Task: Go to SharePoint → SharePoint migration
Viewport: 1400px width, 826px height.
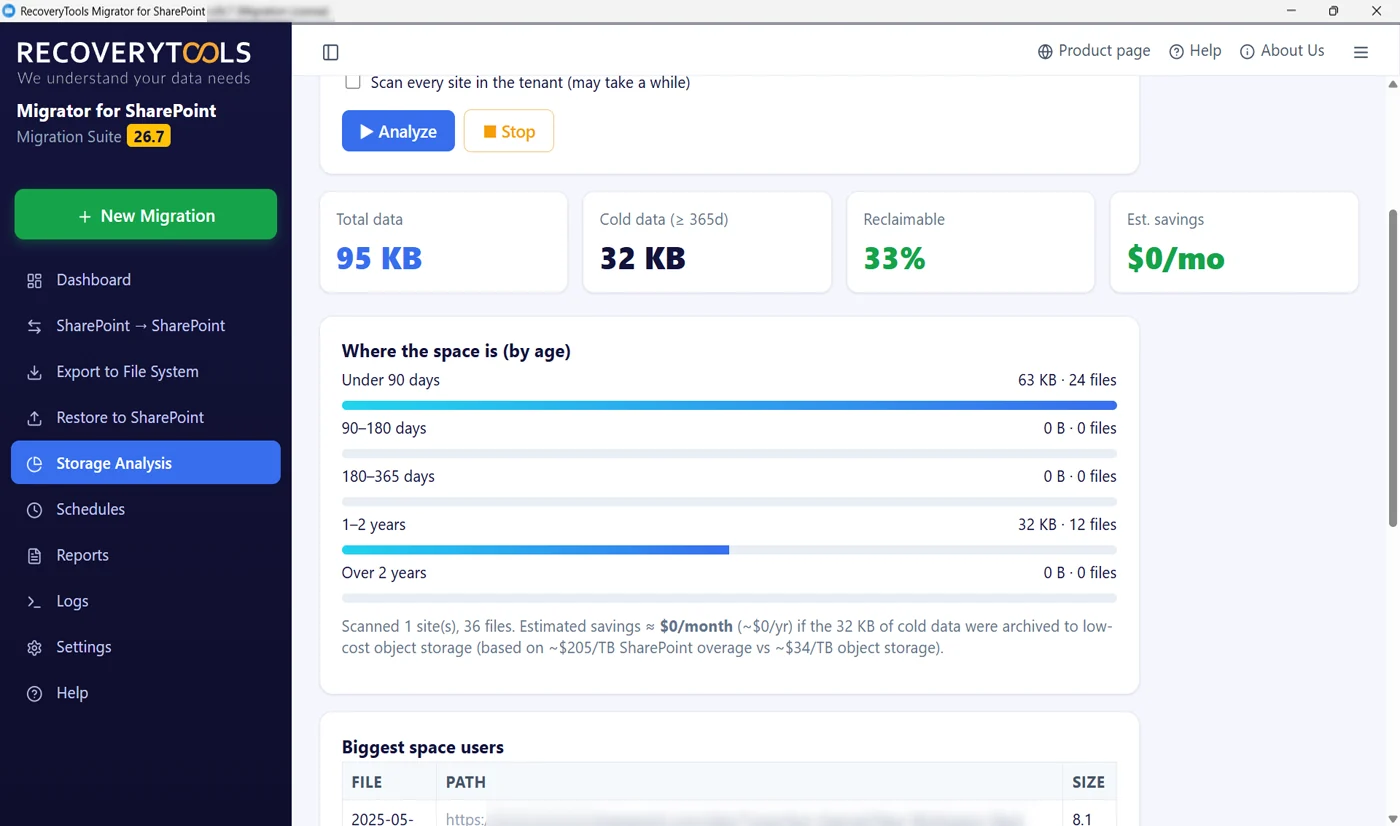Action: point(146,326)
